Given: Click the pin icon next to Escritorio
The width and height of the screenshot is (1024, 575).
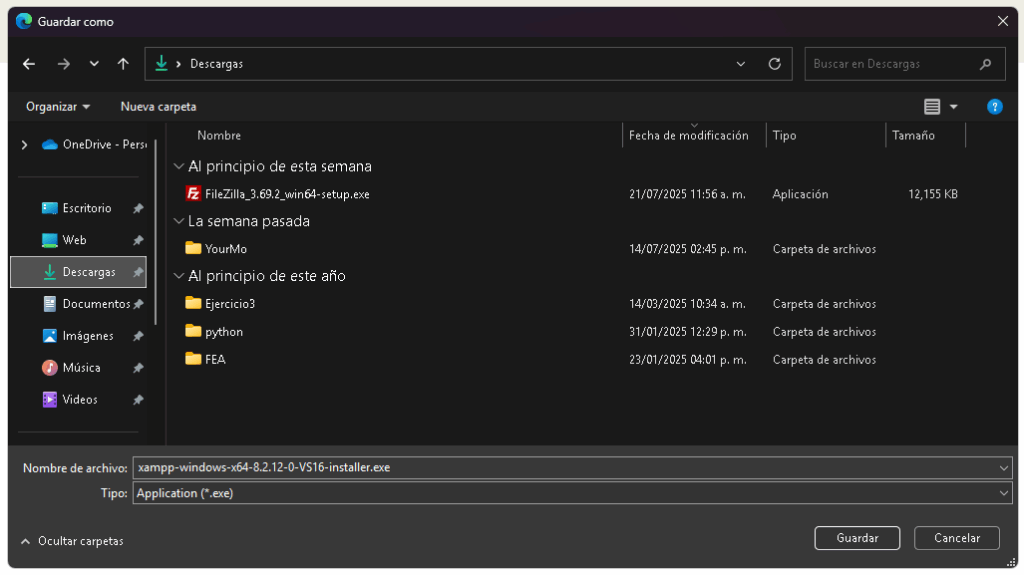Looking at the screenshot, I should click(x=138, y=208).
